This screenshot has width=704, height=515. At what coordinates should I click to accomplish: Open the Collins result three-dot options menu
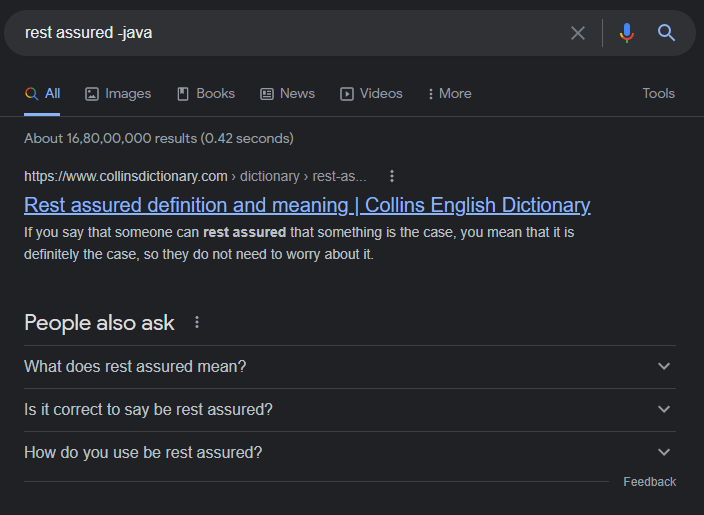click(x=392, y=176)
